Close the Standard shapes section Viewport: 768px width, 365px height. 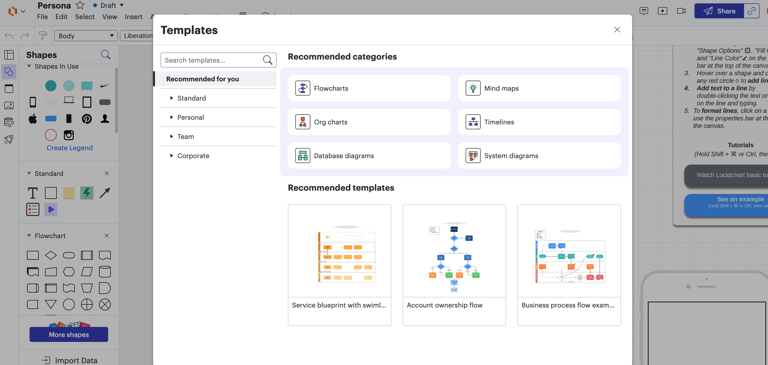point(107,173)
